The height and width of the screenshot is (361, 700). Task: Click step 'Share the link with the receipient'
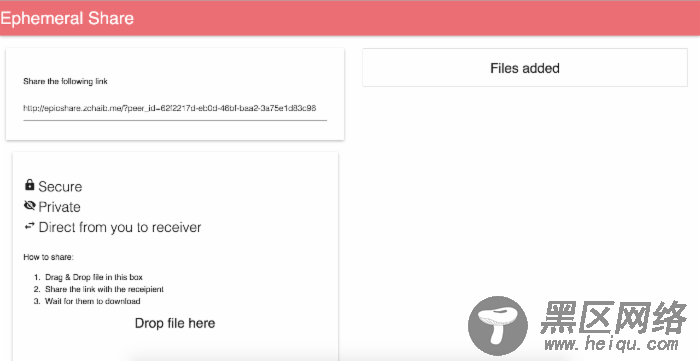(x=104, y=289)
